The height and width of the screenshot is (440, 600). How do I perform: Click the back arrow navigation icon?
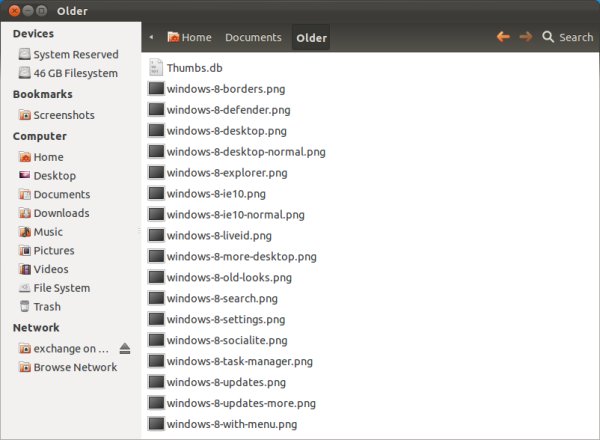[503, 37]
